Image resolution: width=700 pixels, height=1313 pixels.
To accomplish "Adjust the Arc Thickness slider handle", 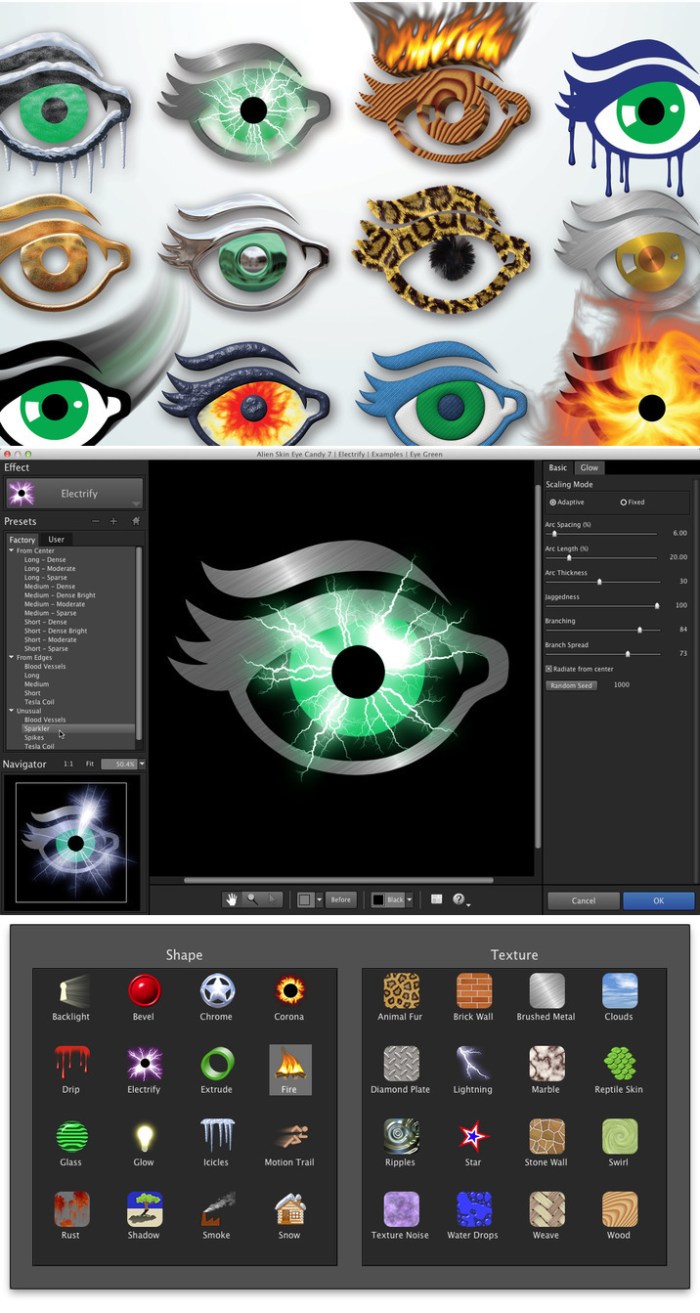I will point(599,582).
